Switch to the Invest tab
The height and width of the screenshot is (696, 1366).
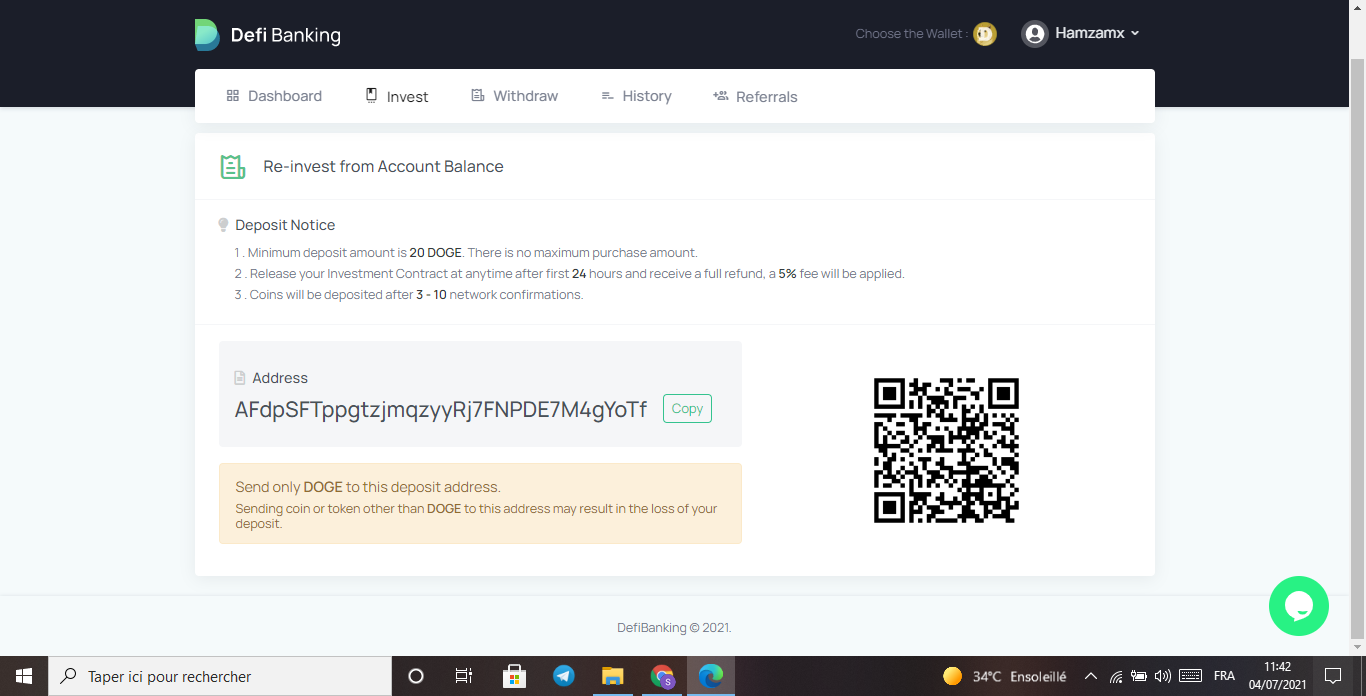point(397,96)
